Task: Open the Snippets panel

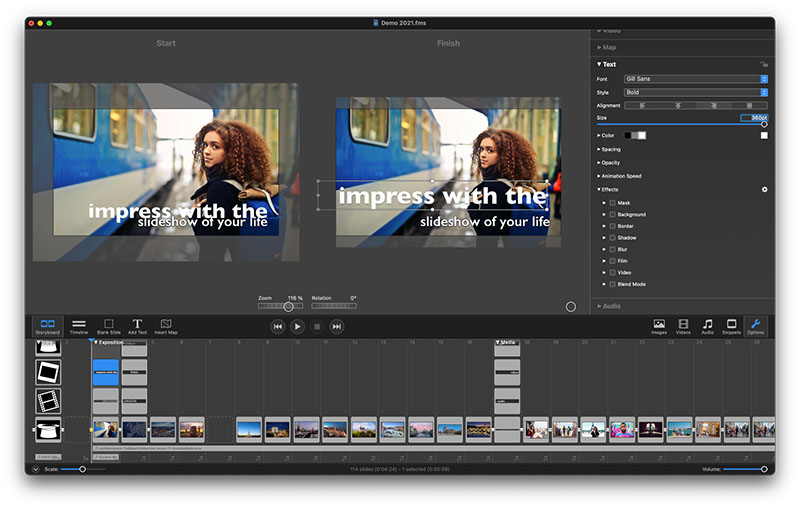Action: click(x=731, y=326)
